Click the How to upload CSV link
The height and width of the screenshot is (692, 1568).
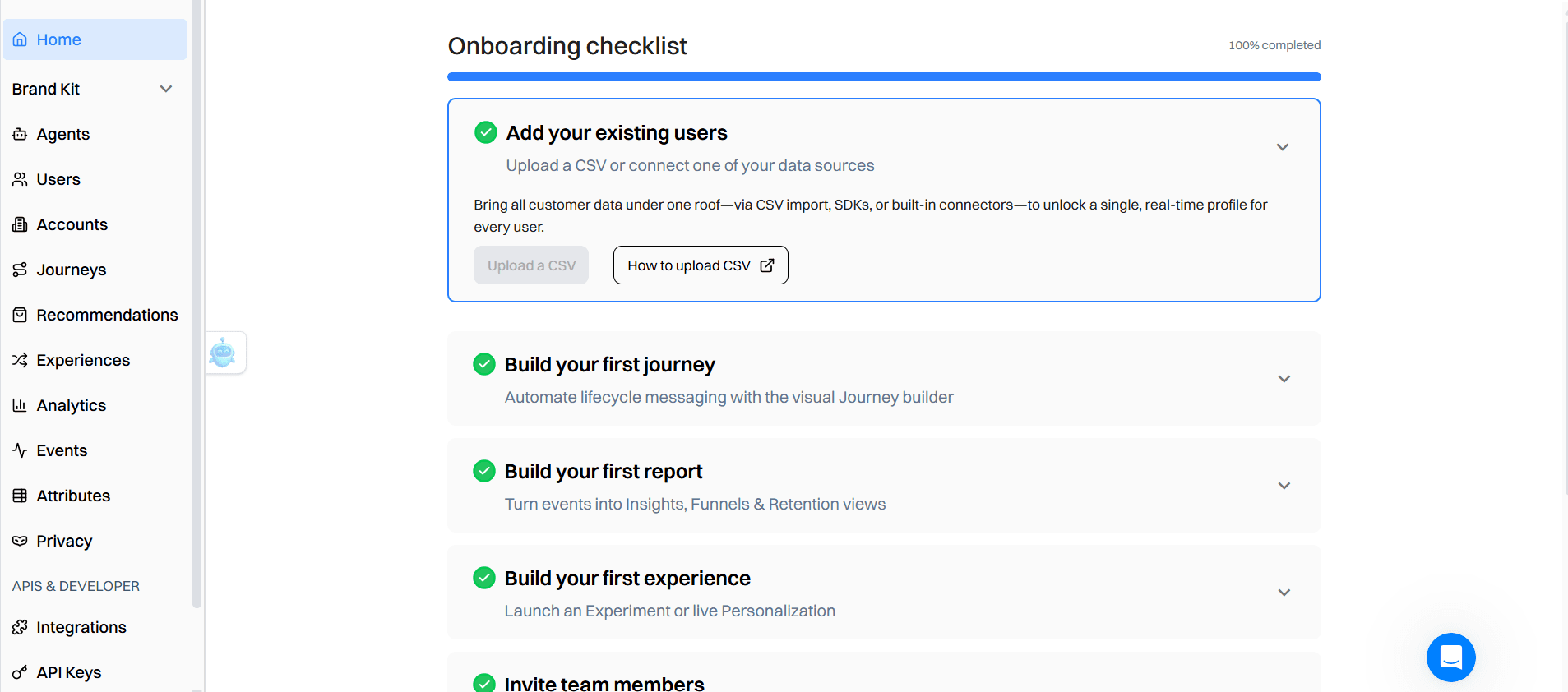click(x=700, y=265)
